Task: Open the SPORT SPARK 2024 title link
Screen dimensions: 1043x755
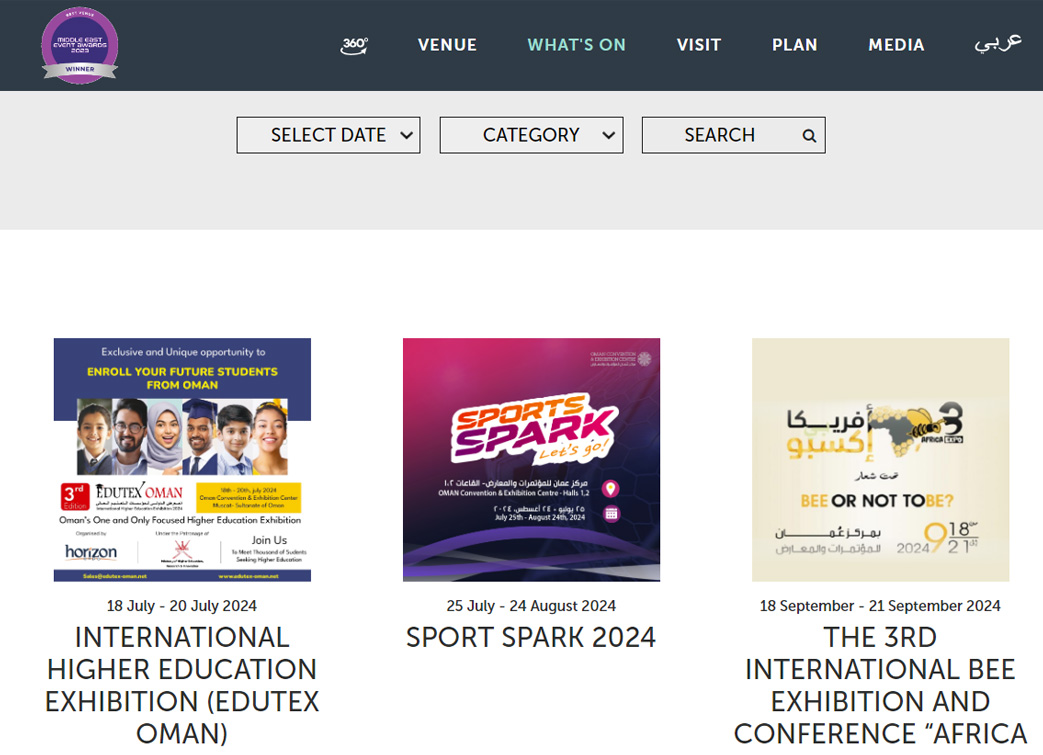Action: point(531,637)
